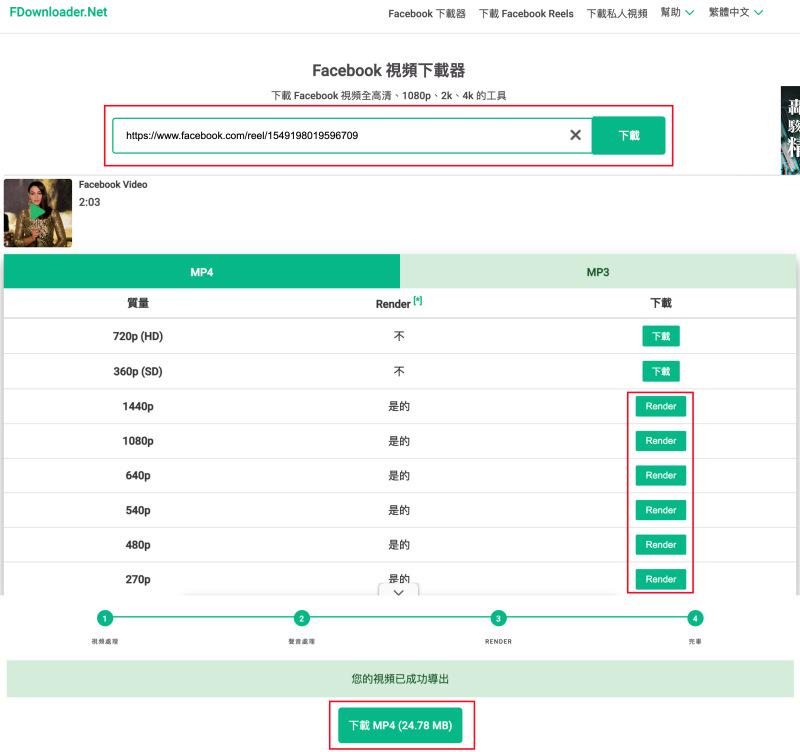Go to 下載 Facebook Reels page
Image resolution: width=800 pixels, height=752 pixels.
point(527,13)
